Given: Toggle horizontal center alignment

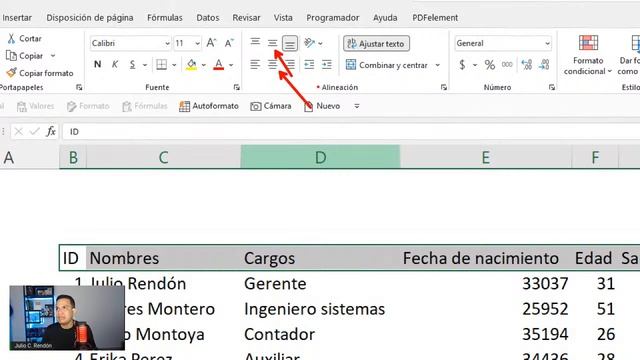Looking at the screenshot, I should point(272,64).
